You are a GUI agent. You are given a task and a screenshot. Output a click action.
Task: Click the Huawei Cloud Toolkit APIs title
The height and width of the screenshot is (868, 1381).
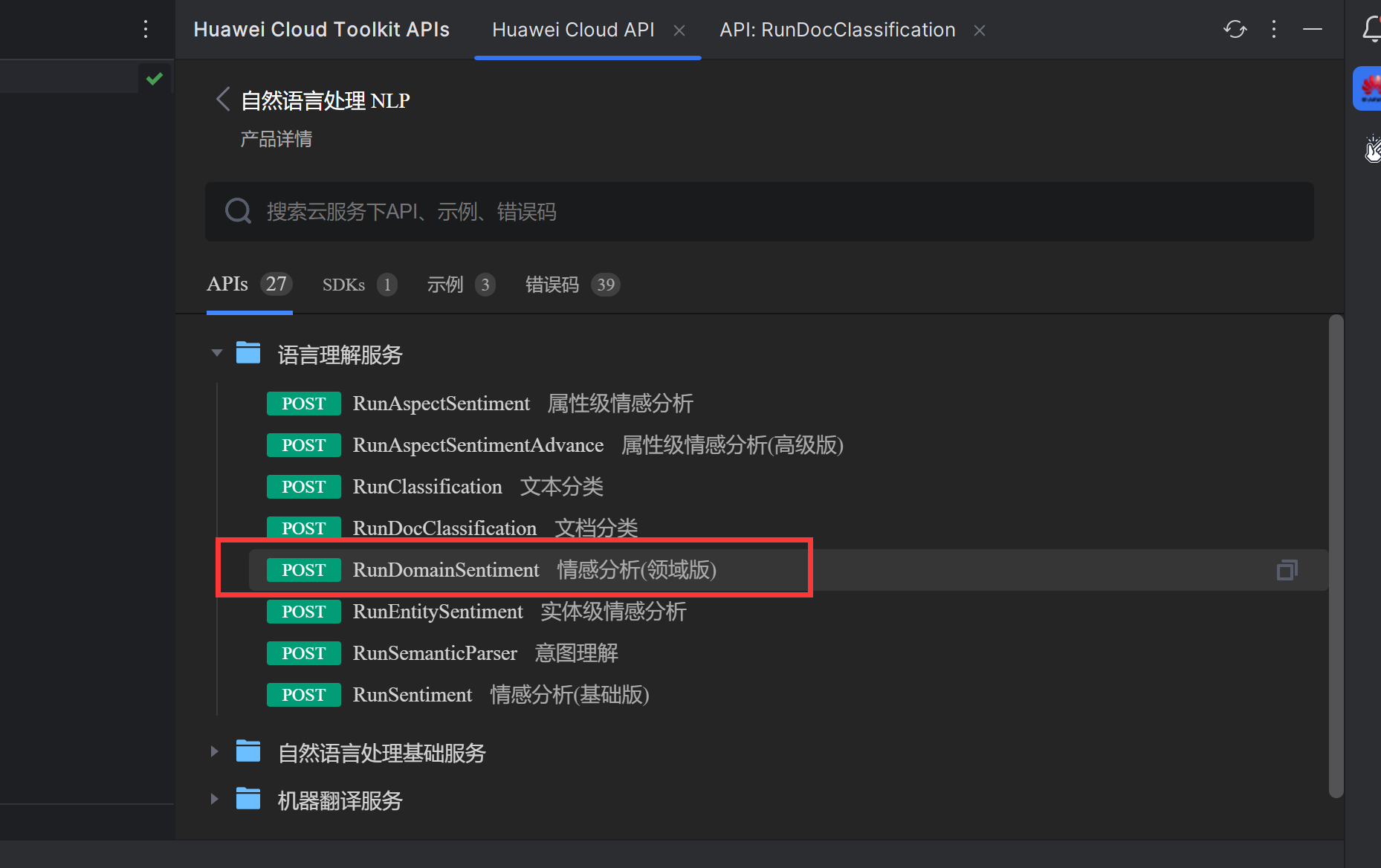(x=322, y=30)
